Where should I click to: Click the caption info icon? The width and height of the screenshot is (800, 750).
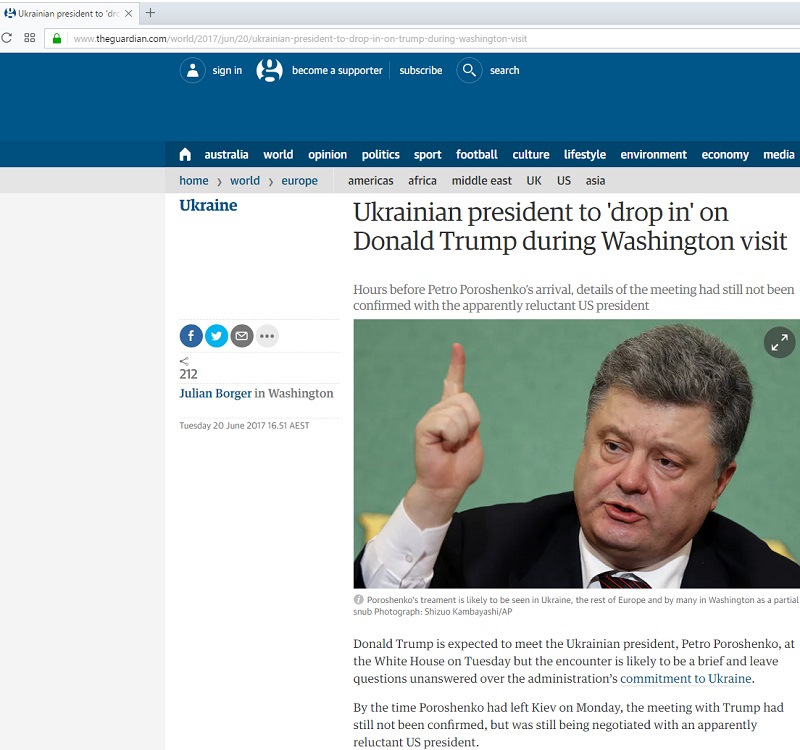[358, 599]
